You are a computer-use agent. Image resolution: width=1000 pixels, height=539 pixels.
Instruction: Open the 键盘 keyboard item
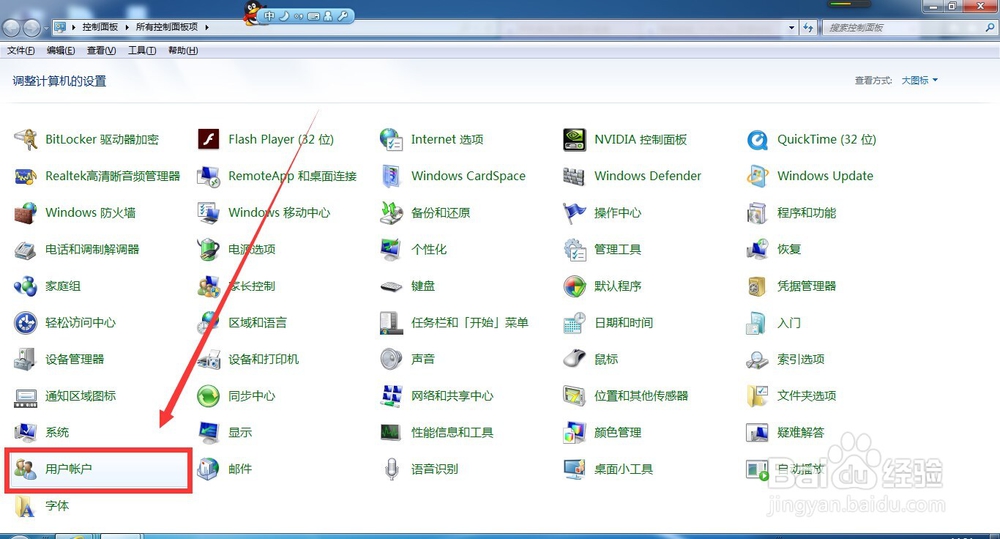point(423,286)
